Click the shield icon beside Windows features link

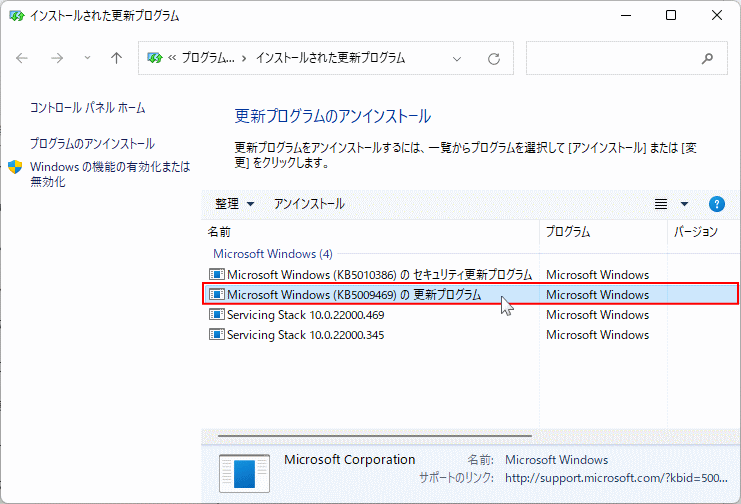coord(15,166)
